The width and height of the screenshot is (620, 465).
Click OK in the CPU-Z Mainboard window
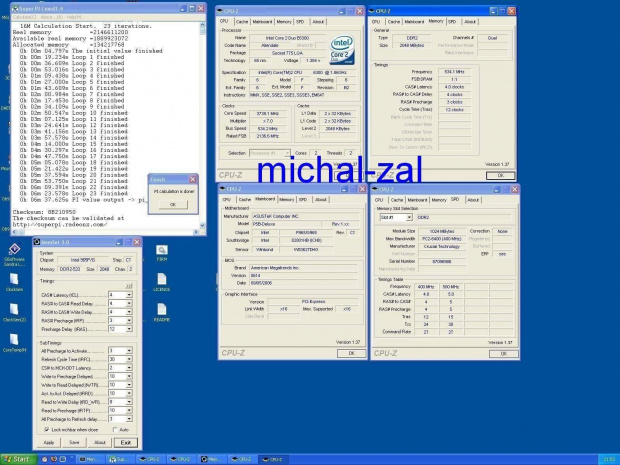tap(352, 353)
